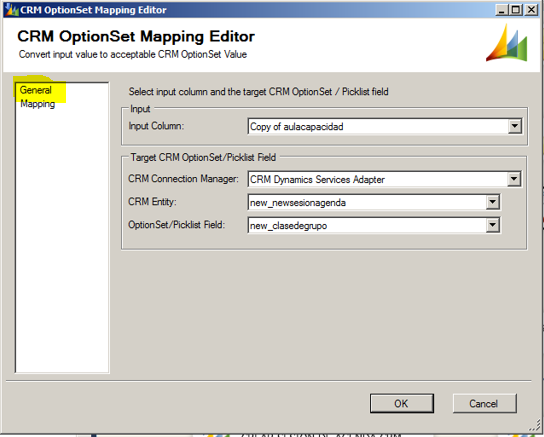Minimize the Mapping Editor window
The width and height of the screenshot is (544, 437).
pyautogui.click(x=501, y=10)
